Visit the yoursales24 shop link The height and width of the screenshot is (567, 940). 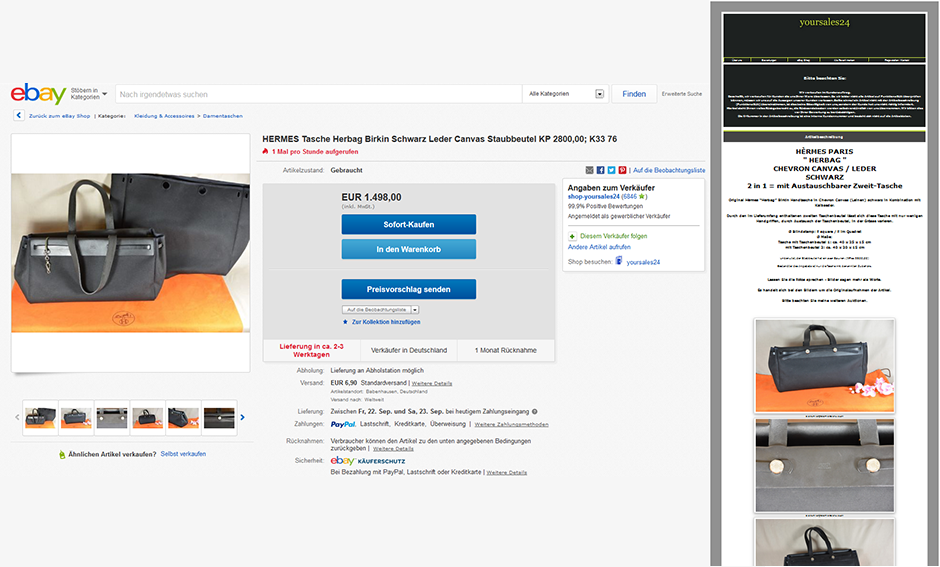pos(643,262)
